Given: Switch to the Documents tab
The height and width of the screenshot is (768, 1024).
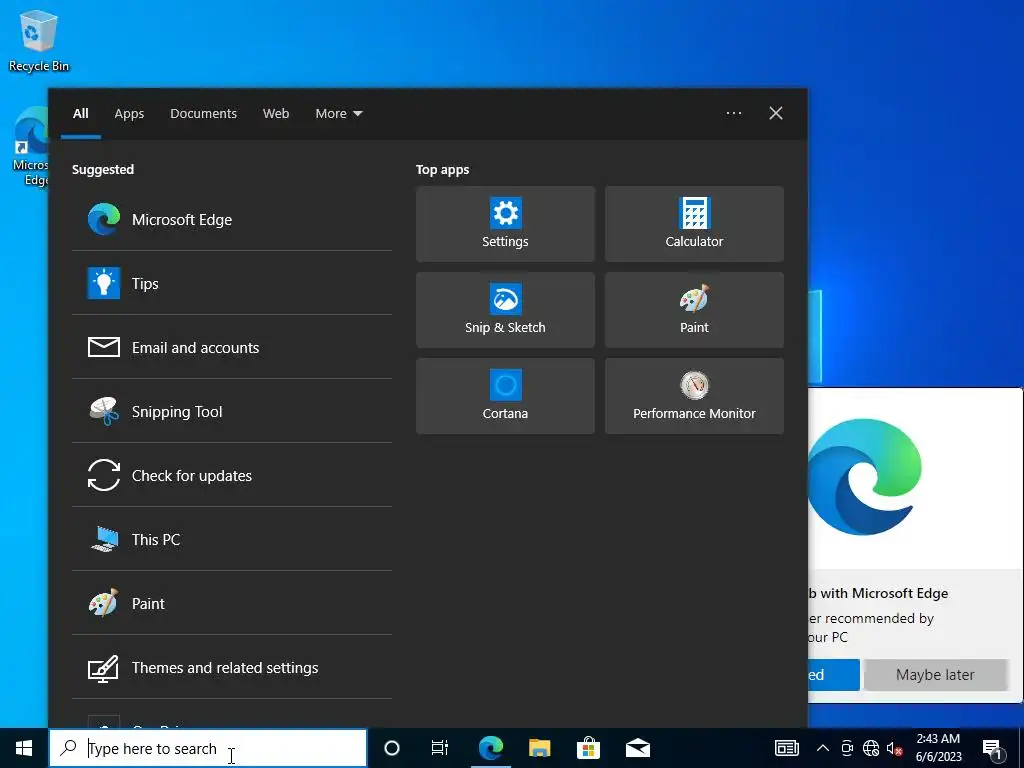Looking at the screenshot, I should tap(204, 114).
